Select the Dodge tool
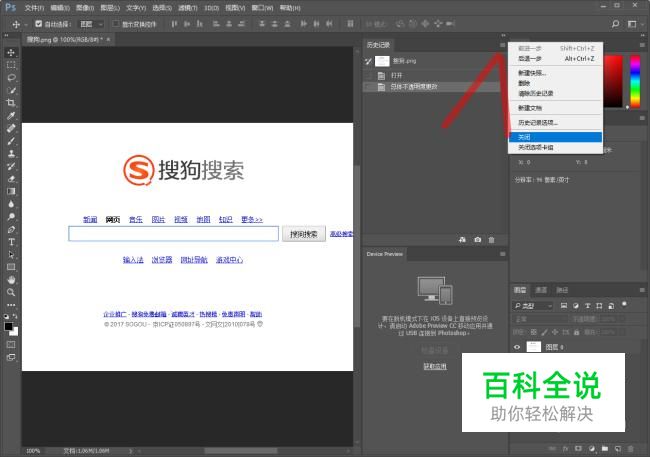 pos(11,216)
